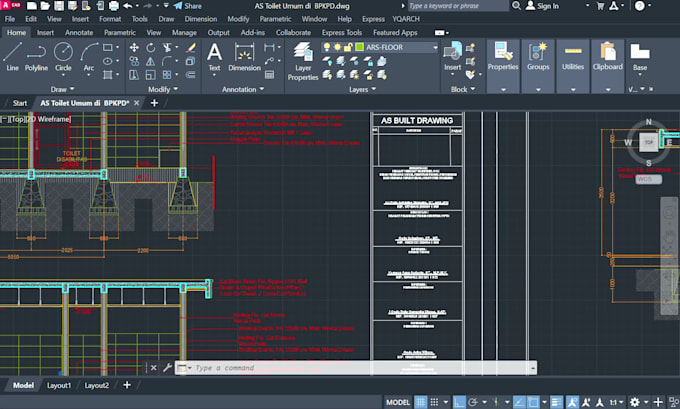Select the Hatch tool icon
680x409 pixels.
108,75
